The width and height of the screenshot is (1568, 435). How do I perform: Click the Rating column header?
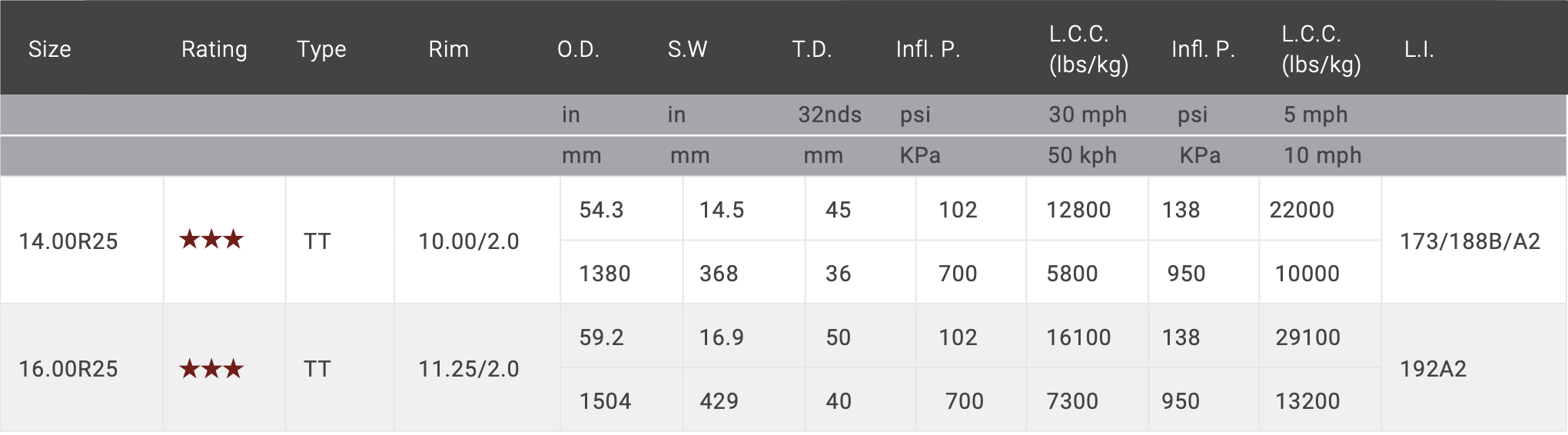click(x=214, y=49)
